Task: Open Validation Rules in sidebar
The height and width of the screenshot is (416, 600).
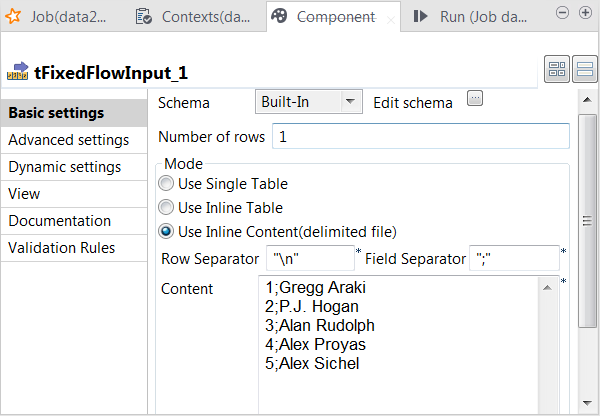Action: click(x=62, y=248)
